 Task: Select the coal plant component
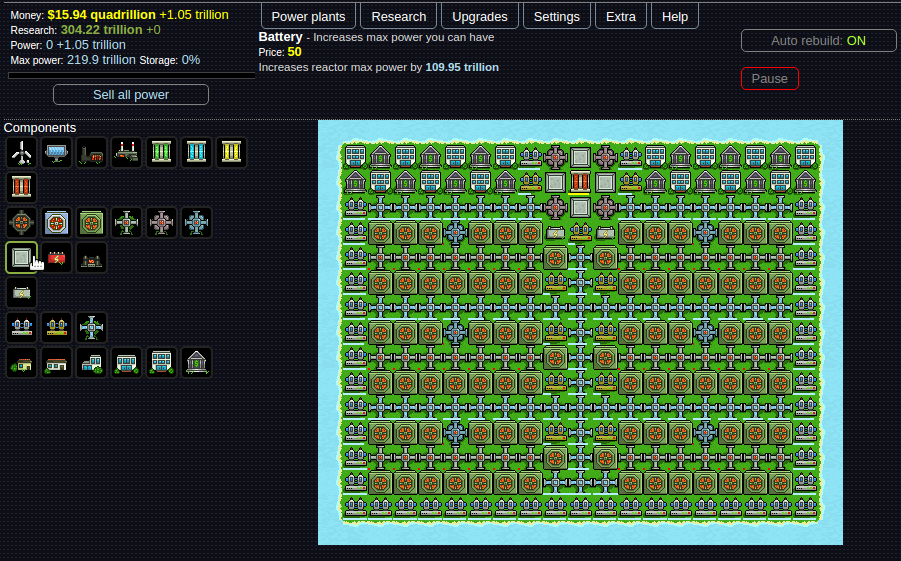point(92,153)
